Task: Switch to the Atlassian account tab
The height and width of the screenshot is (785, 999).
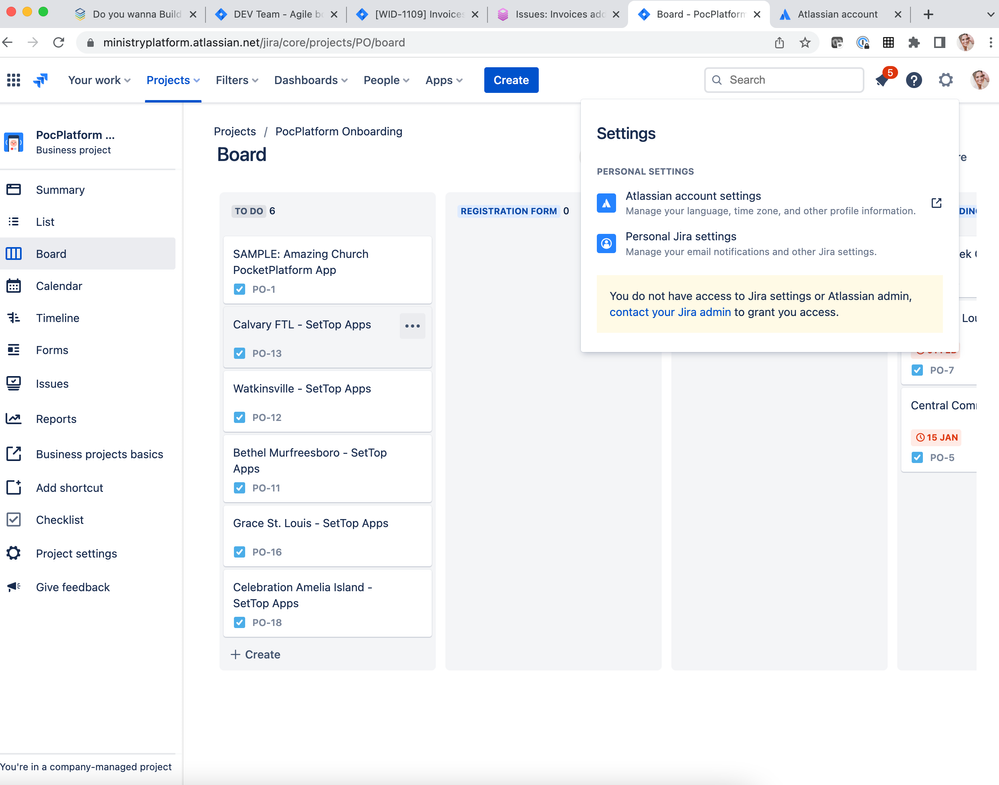Action: pos(839,14)
